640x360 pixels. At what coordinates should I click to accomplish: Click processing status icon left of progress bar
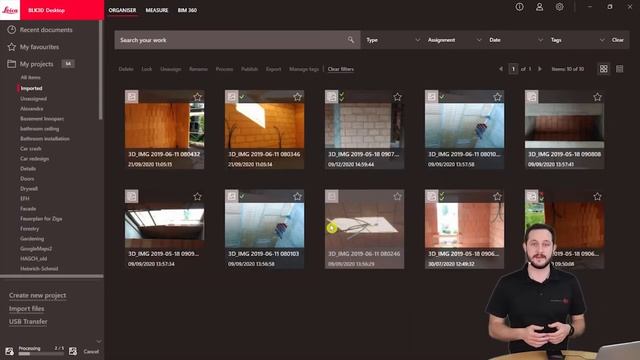click(x=9, y=351)
